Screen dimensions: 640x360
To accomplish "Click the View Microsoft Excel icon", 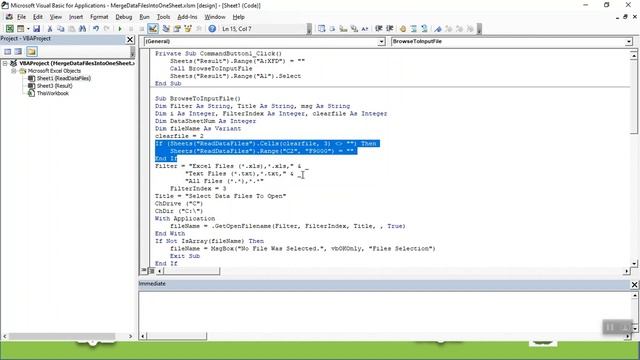I will 9,29.
